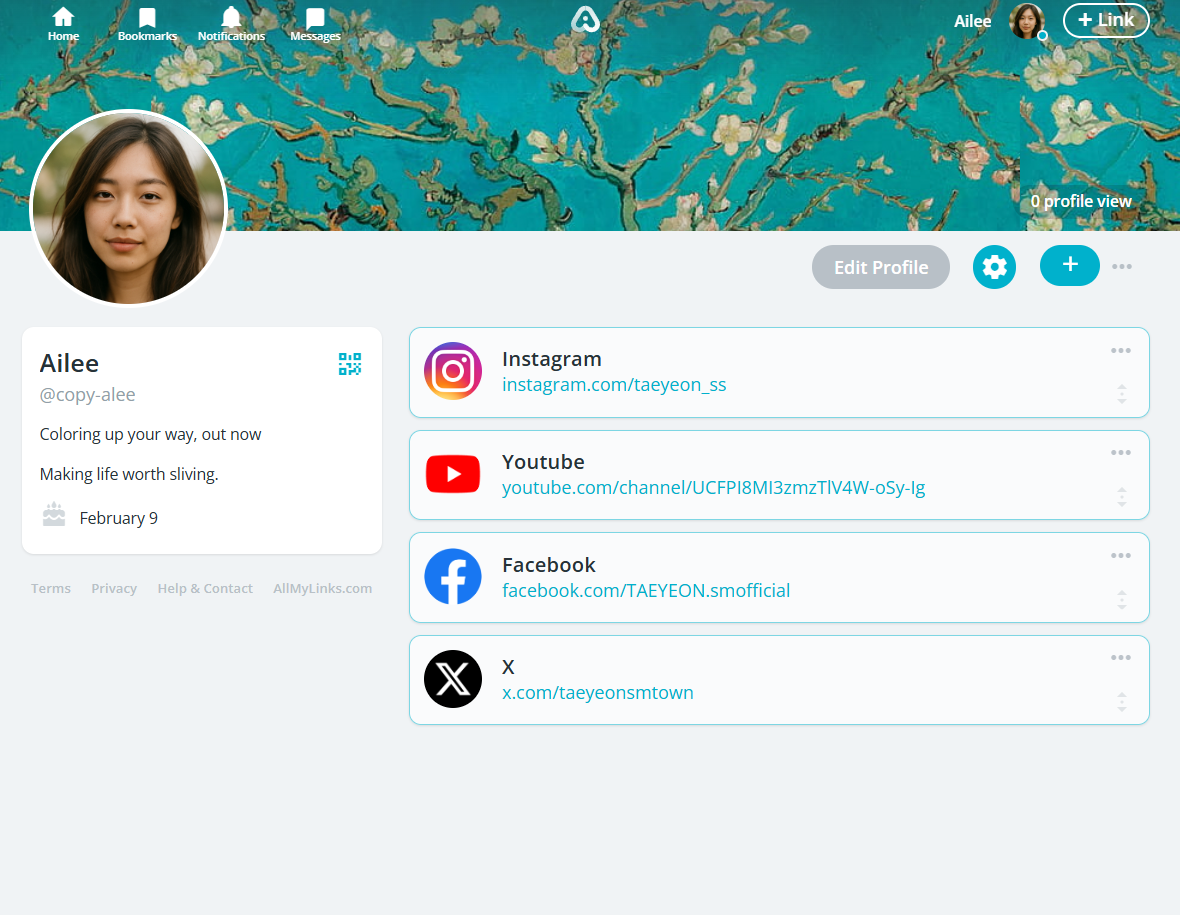
Task: Click the 'Making life worth sliving.' text
Action: (x=129, y=474)
